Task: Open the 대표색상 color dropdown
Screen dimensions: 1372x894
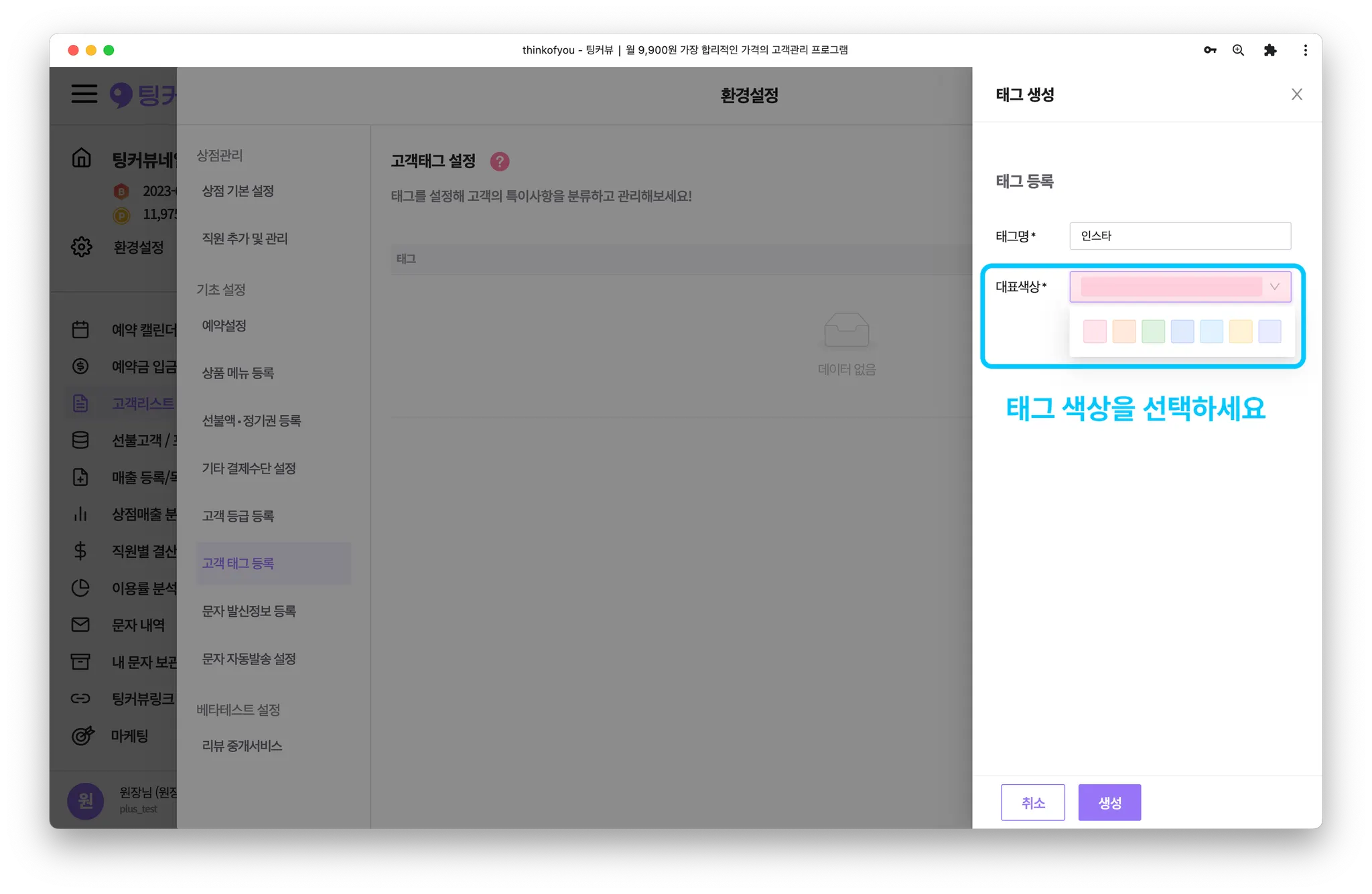Action: pos(1180,287)
